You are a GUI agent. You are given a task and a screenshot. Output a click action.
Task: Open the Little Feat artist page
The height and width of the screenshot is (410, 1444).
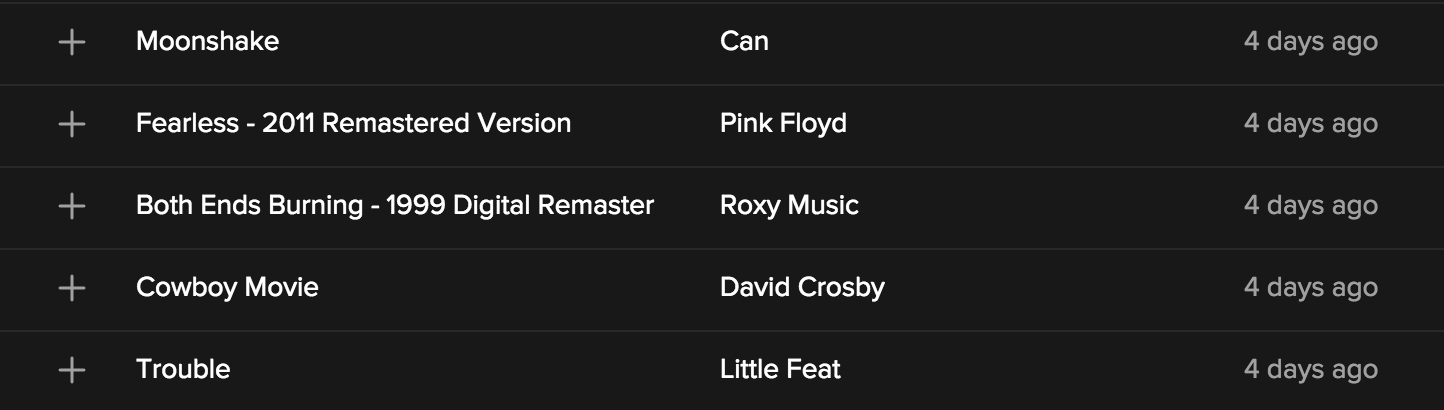[x=780, y=370]
